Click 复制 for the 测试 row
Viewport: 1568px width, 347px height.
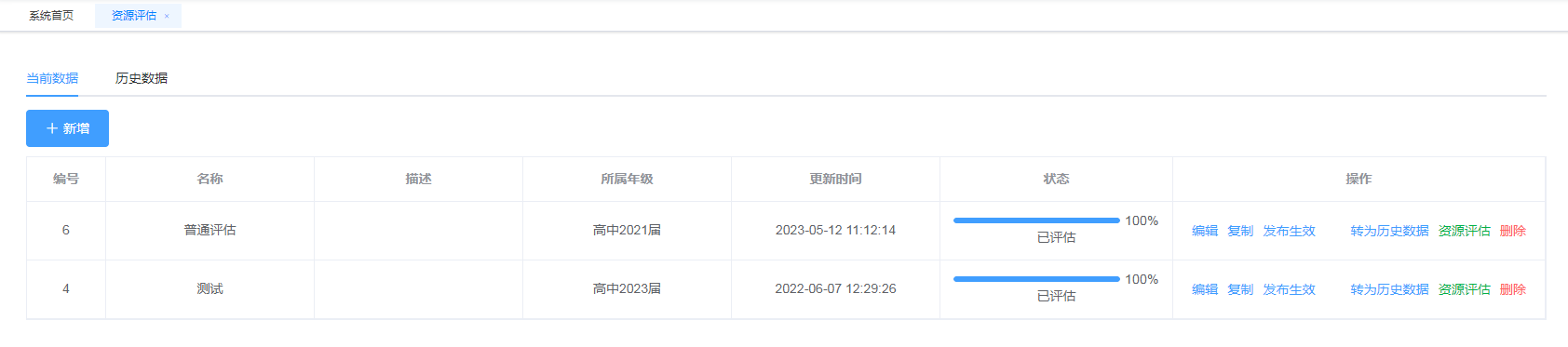(x=1240, y=289)
